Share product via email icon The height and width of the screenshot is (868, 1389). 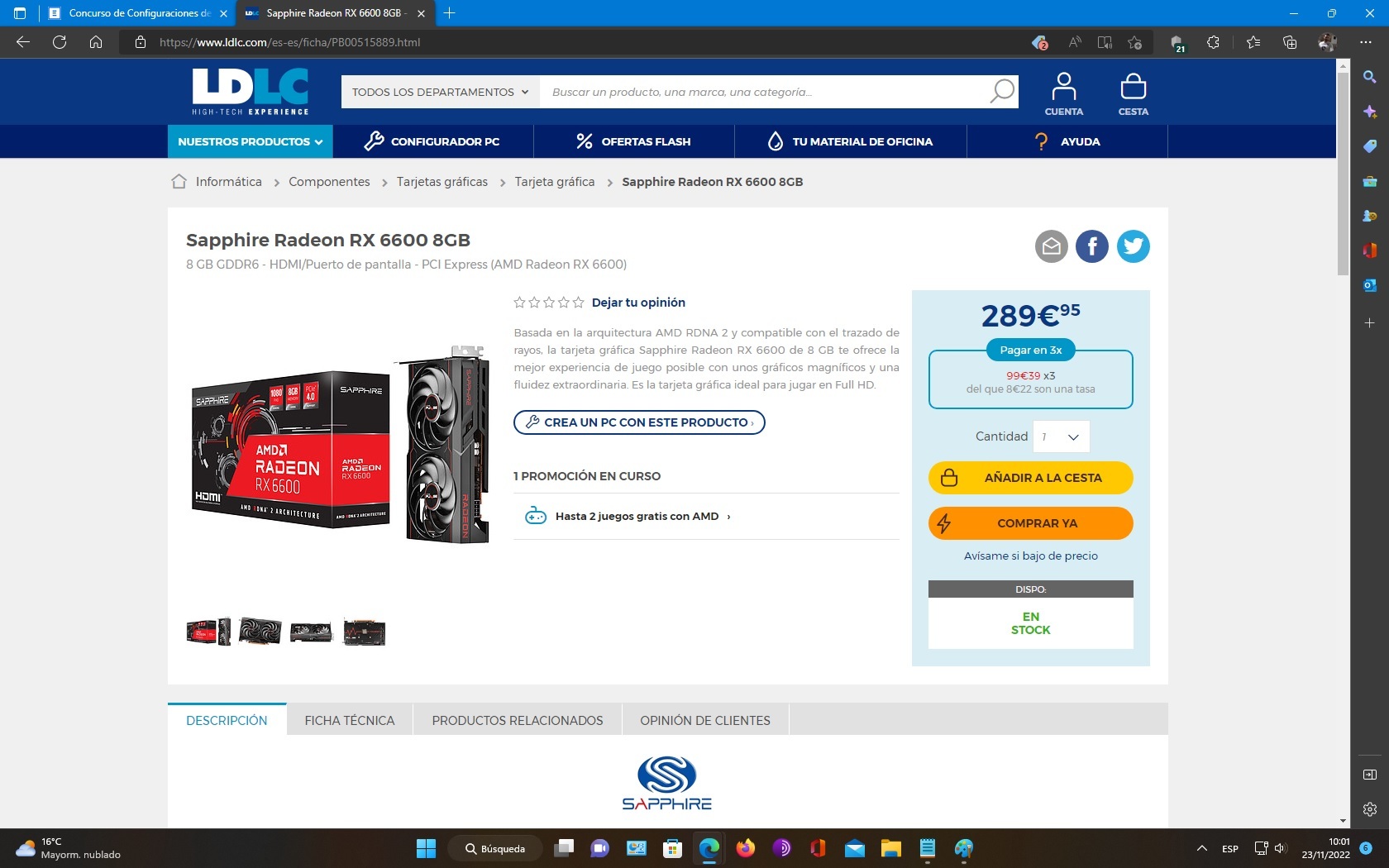pyautogui.click(x=1051, y=246)
